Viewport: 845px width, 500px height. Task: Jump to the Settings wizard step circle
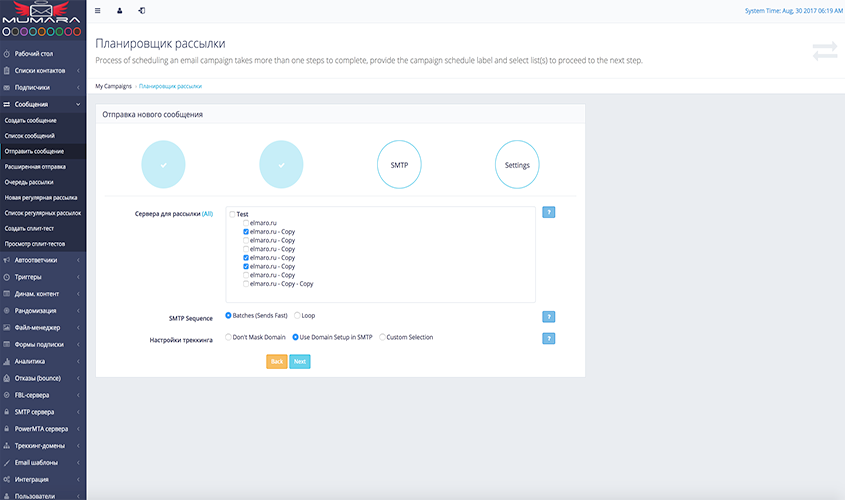[x=517, y=165]
